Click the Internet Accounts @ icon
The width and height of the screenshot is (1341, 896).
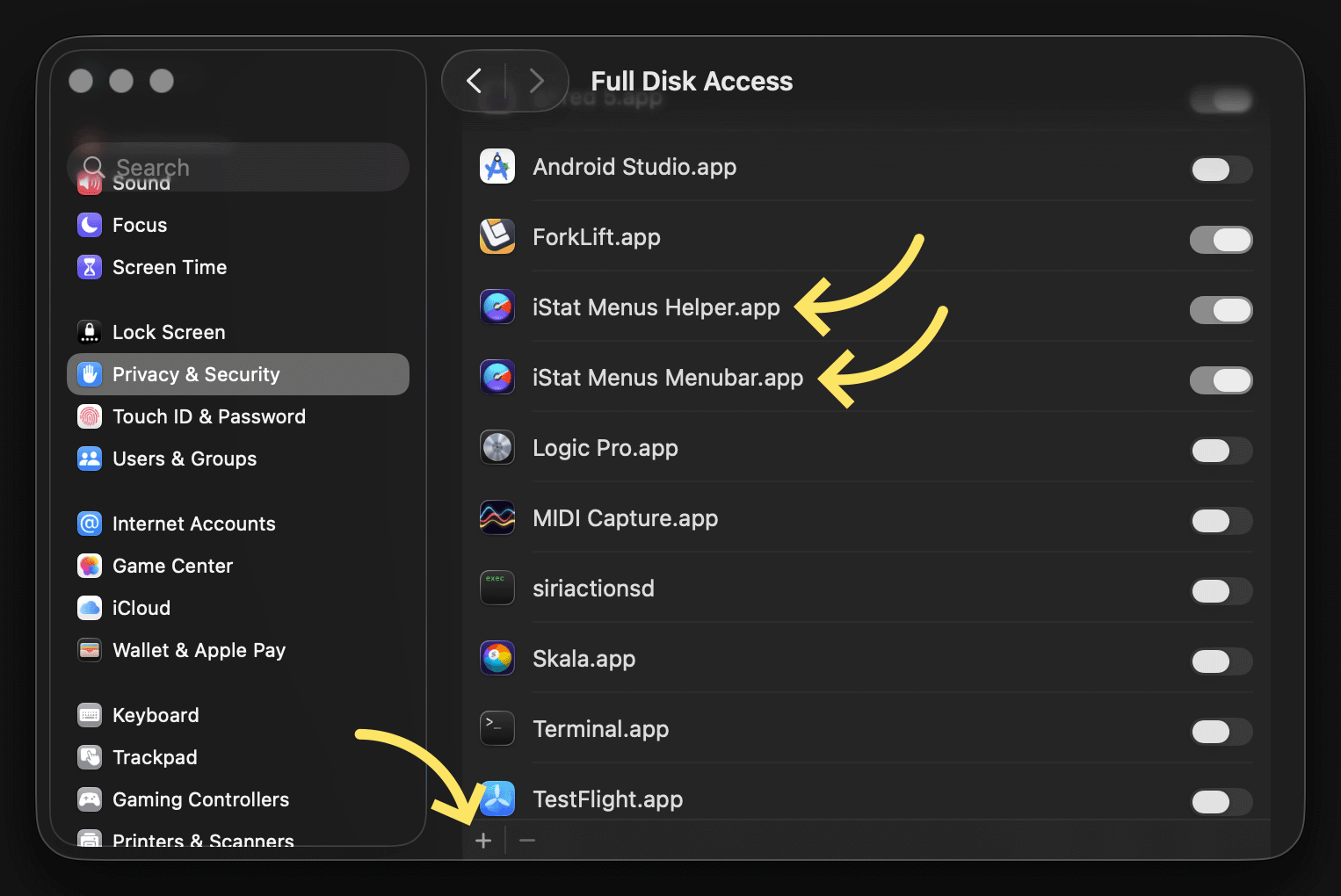(x=90, y=524)
